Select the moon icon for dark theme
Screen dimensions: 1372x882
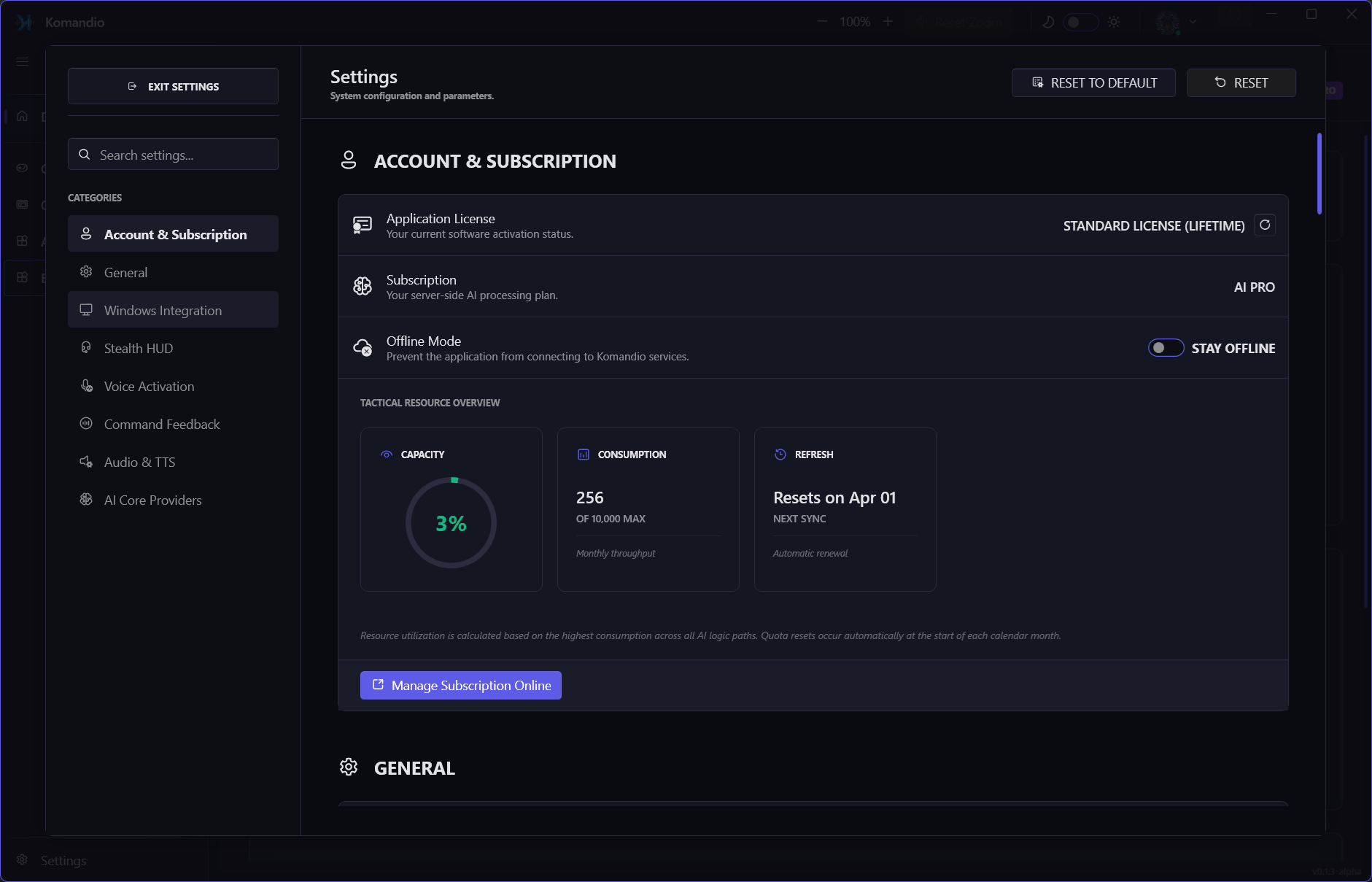click(x=1048, y=22)
